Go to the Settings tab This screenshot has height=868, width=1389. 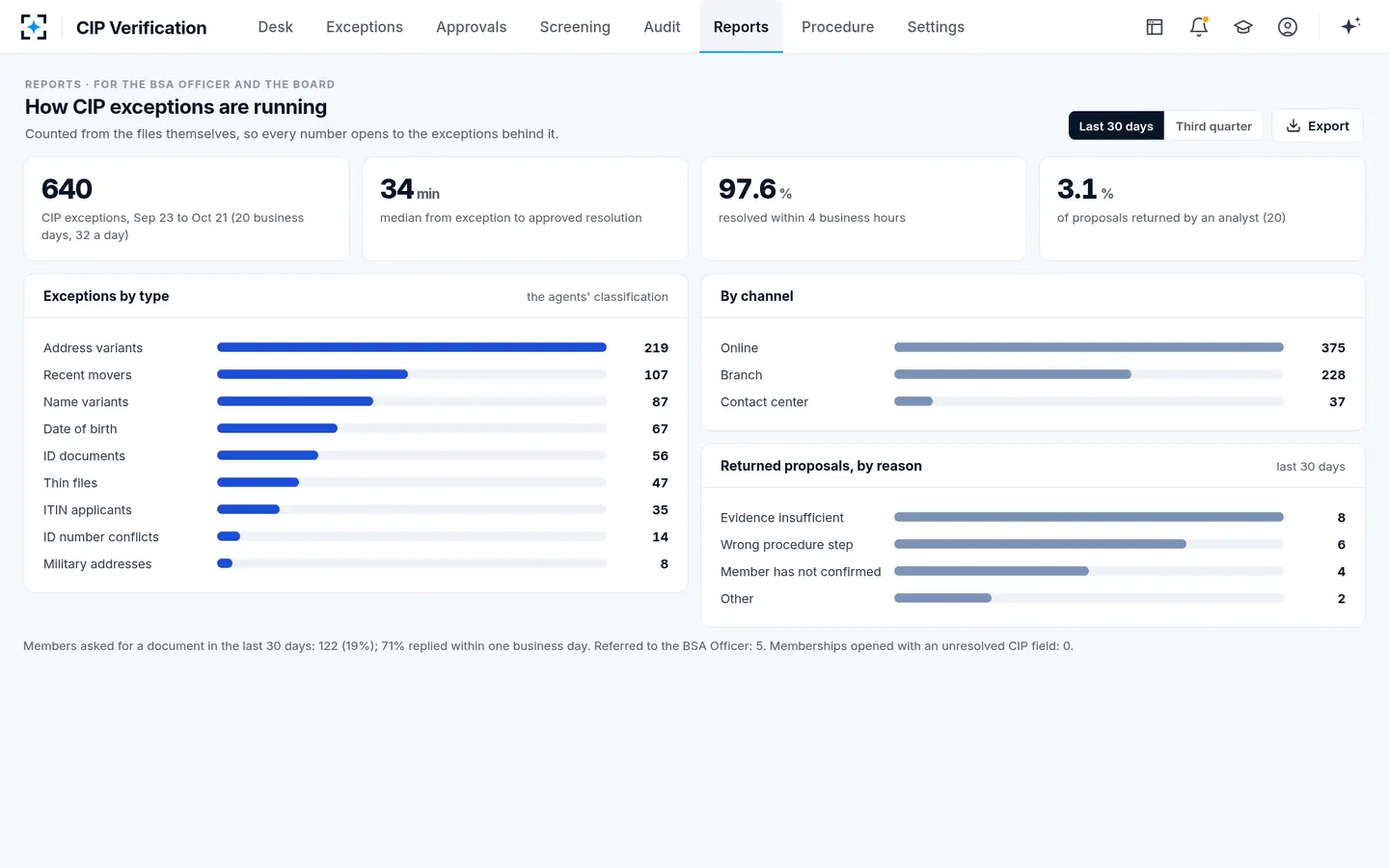tap(936, 27)
